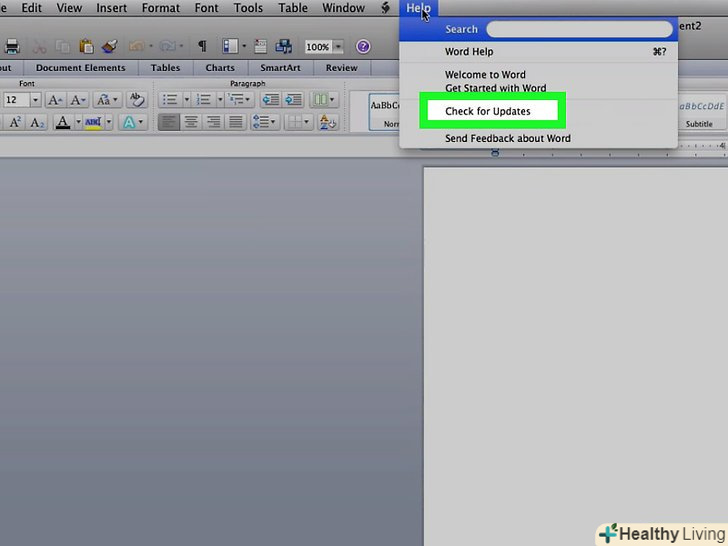Open the Window menu
The width and height of the screenshot is (728, 546).
coord(344,8)
